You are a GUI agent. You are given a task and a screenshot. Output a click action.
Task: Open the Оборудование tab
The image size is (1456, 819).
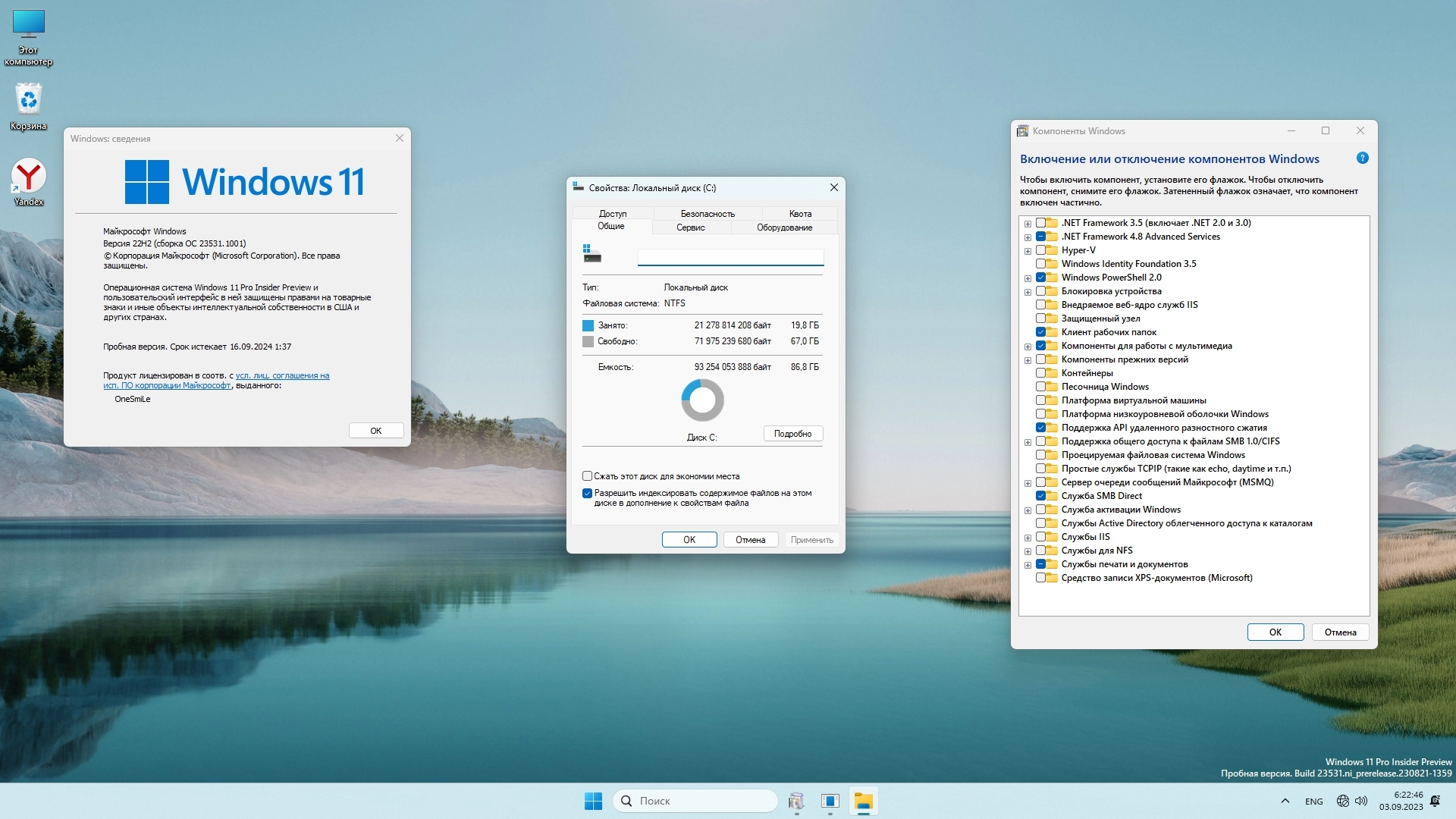pos(784,227)
